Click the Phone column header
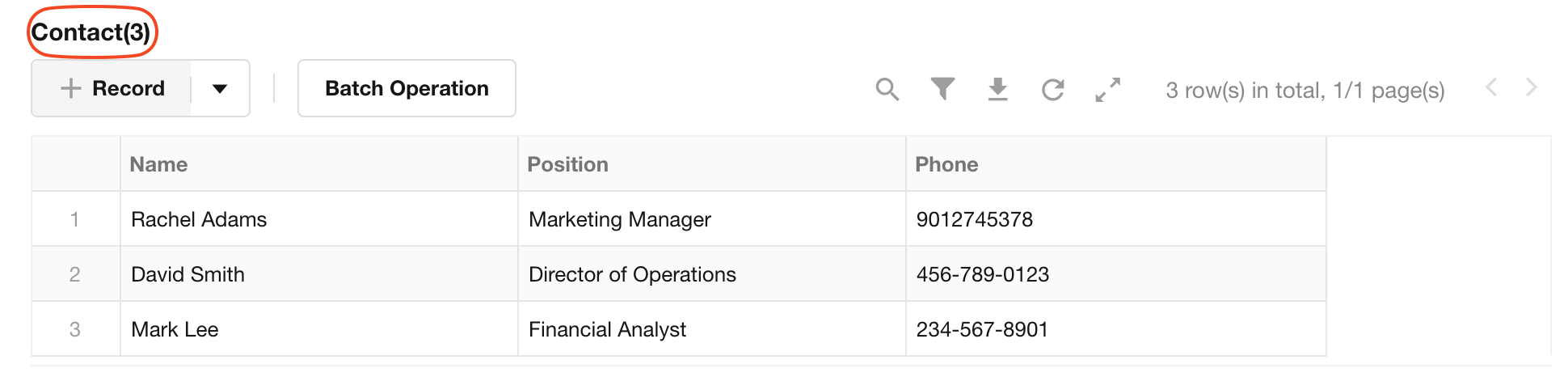The image size is (1568, 377). click(x=946, y=164)
